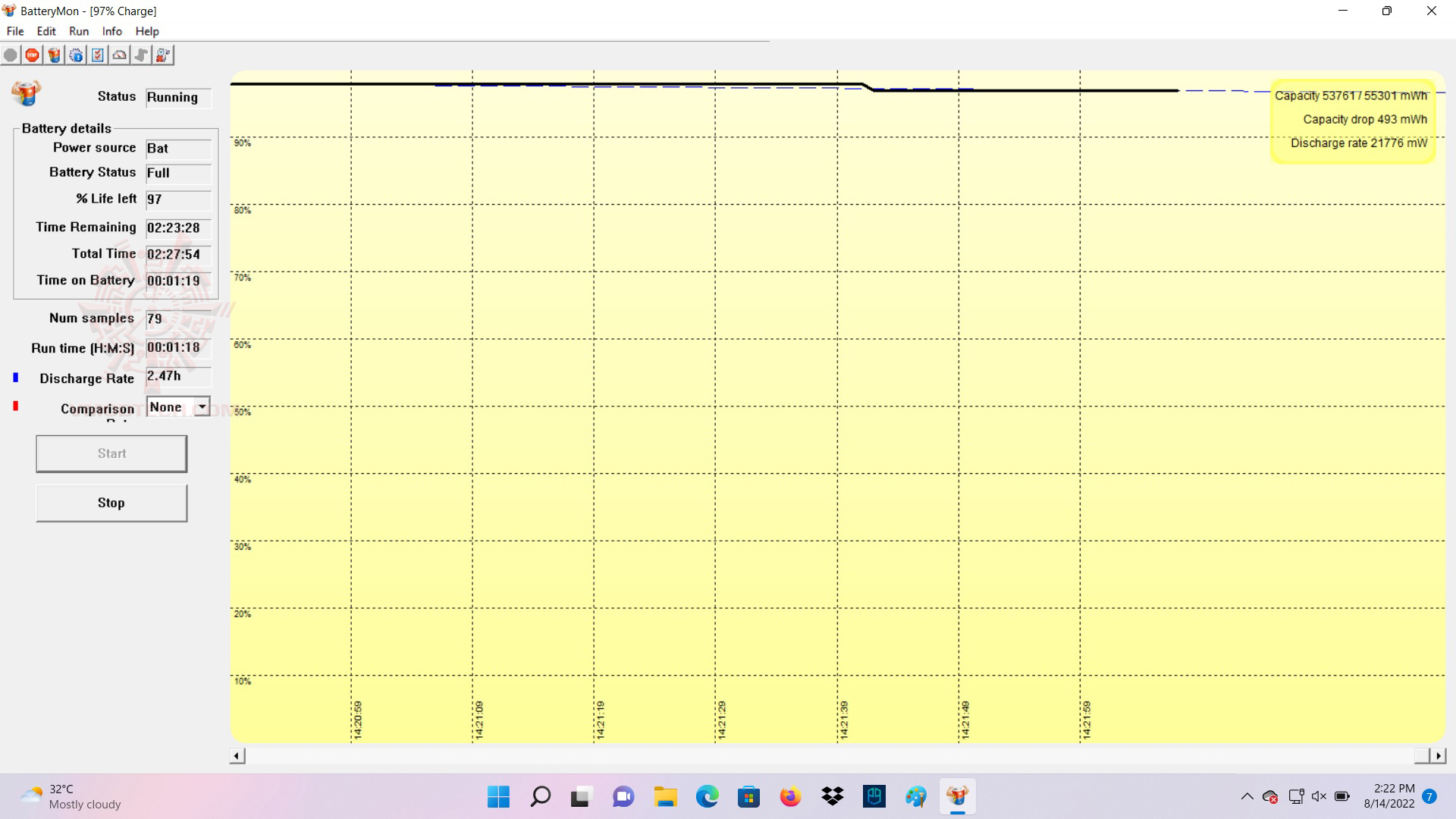Open the Comparison rate dropdown
This screenshot has width=1456, height=819.
pos(202,407)
